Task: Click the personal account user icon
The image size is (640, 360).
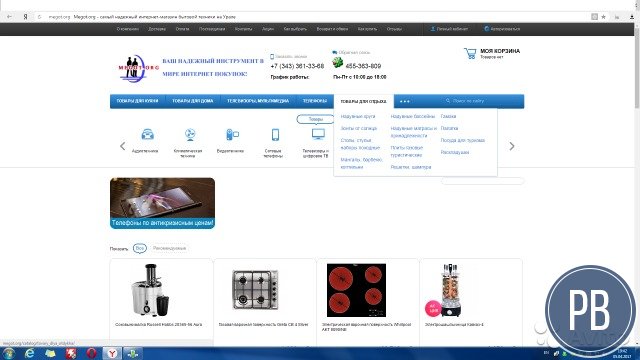Action: [x=433, y=29]
